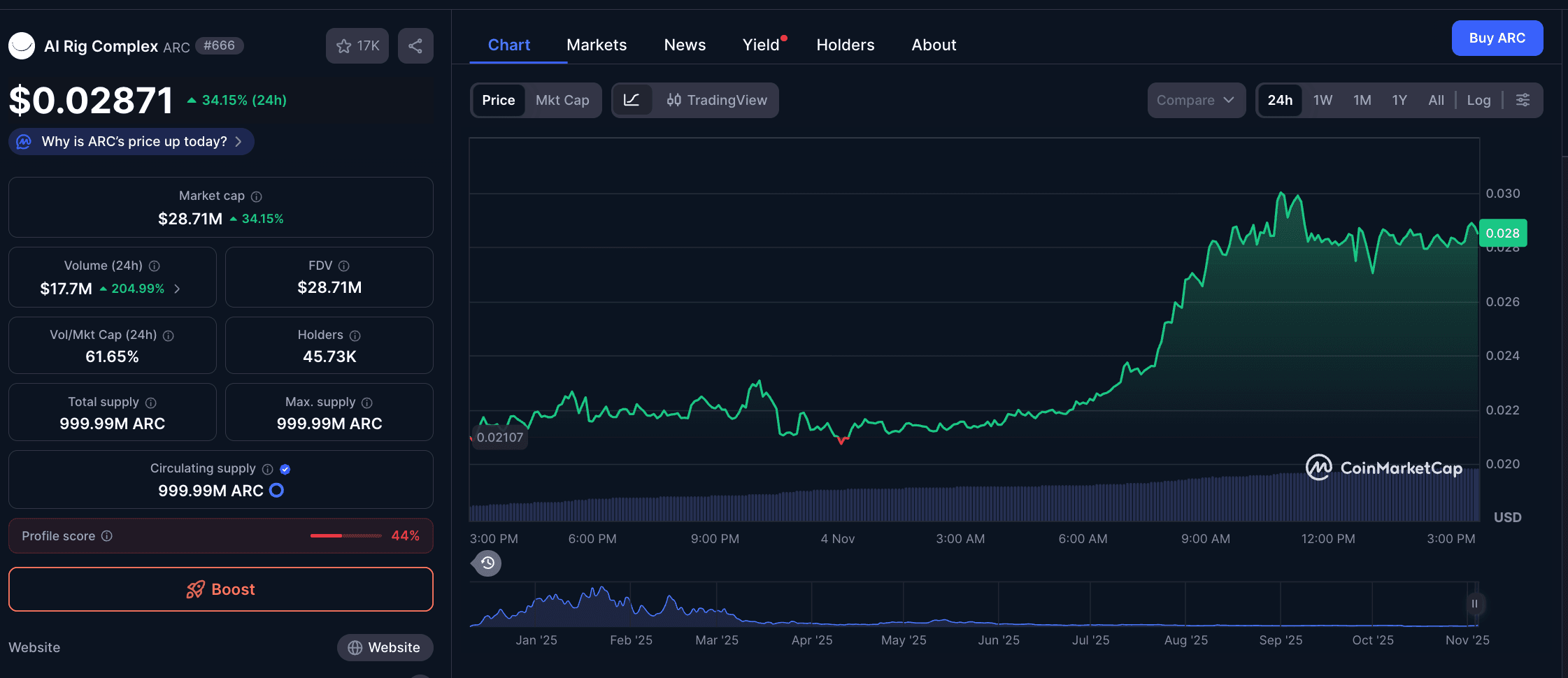Open the Volume (24h) details arrow
1568x678 pixels.
pyautogui.click(x=176, y=289)
